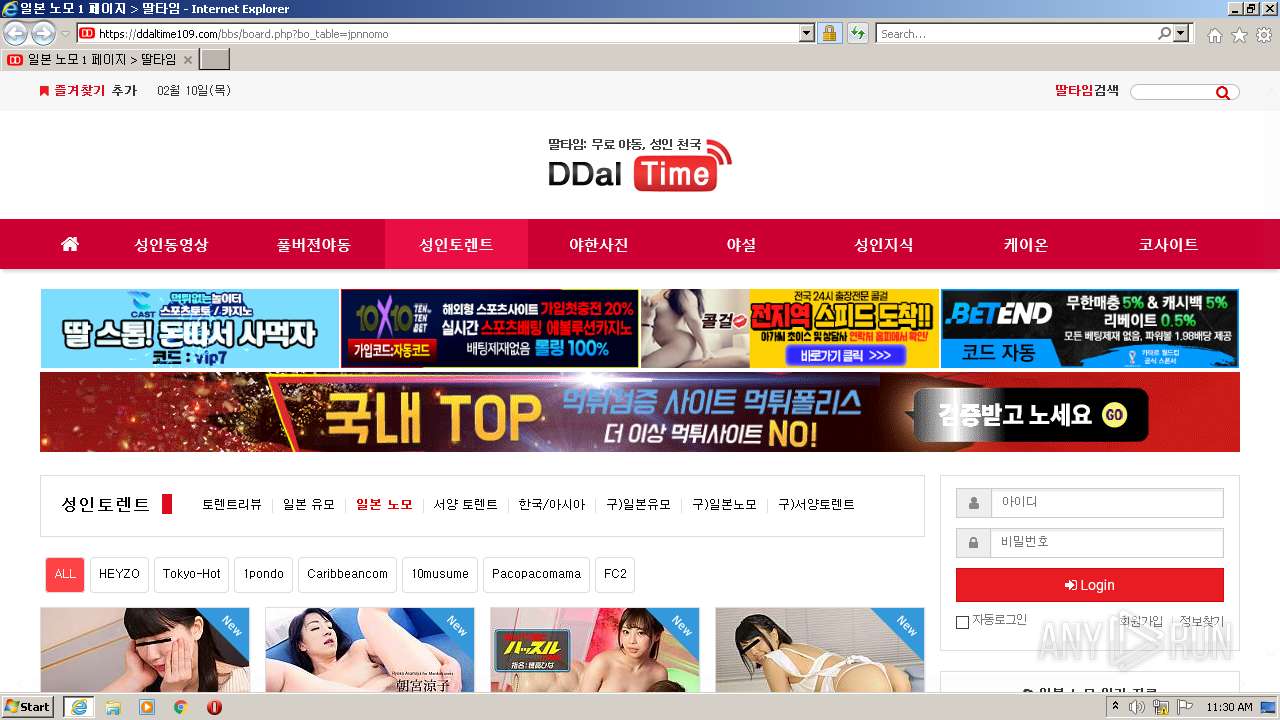Close the 일본 노모 1 페이지 tab
The width and height of the screenshot is (1280, 720).
click(187, 59)
